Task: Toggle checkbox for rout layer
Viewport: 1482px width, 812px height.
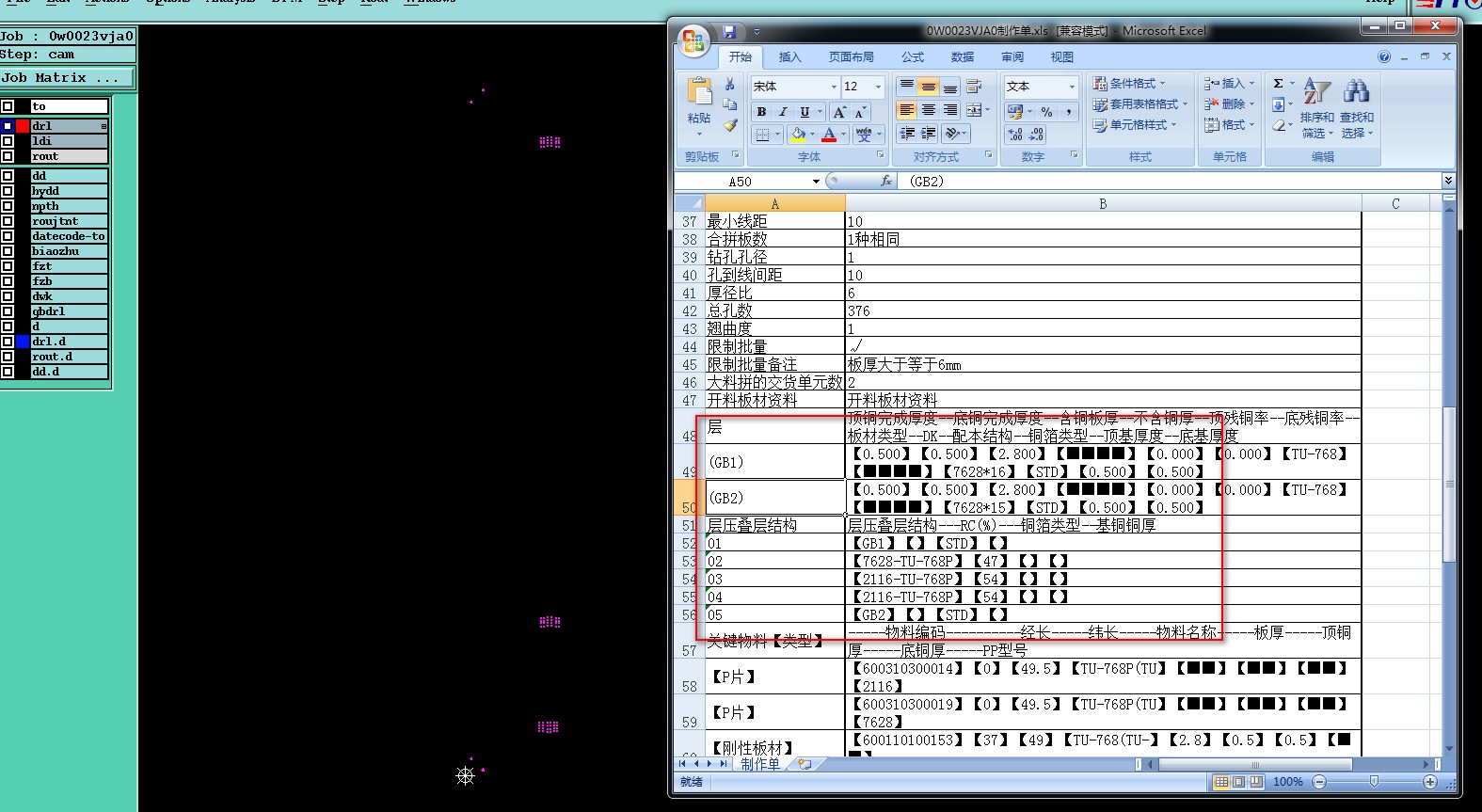Action: pyautogui.click(x=8, y=156)
